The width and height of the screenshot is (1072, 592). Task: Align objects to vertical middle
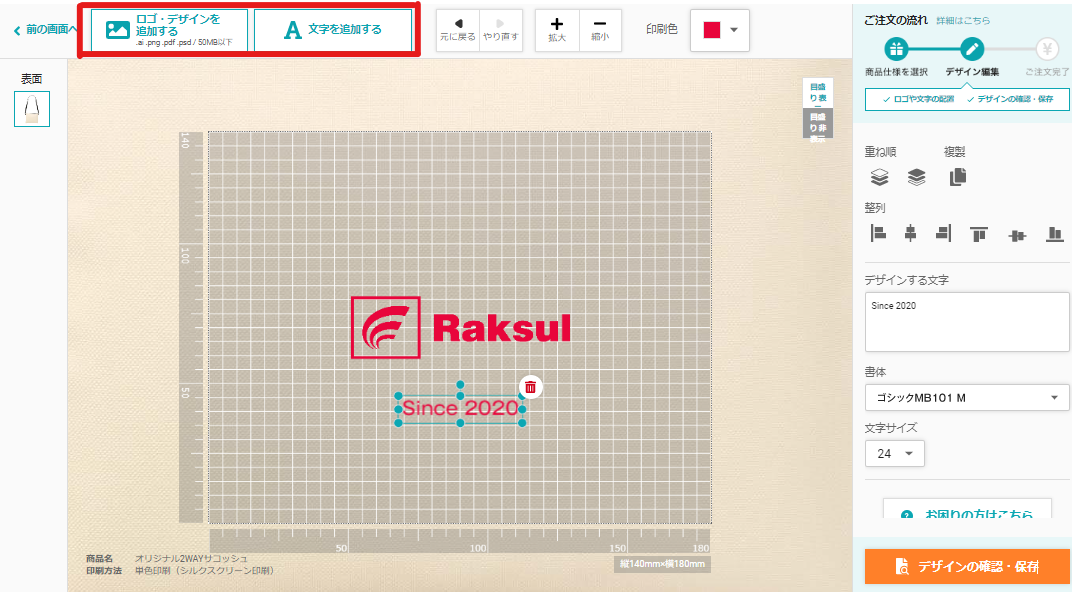1017,236
